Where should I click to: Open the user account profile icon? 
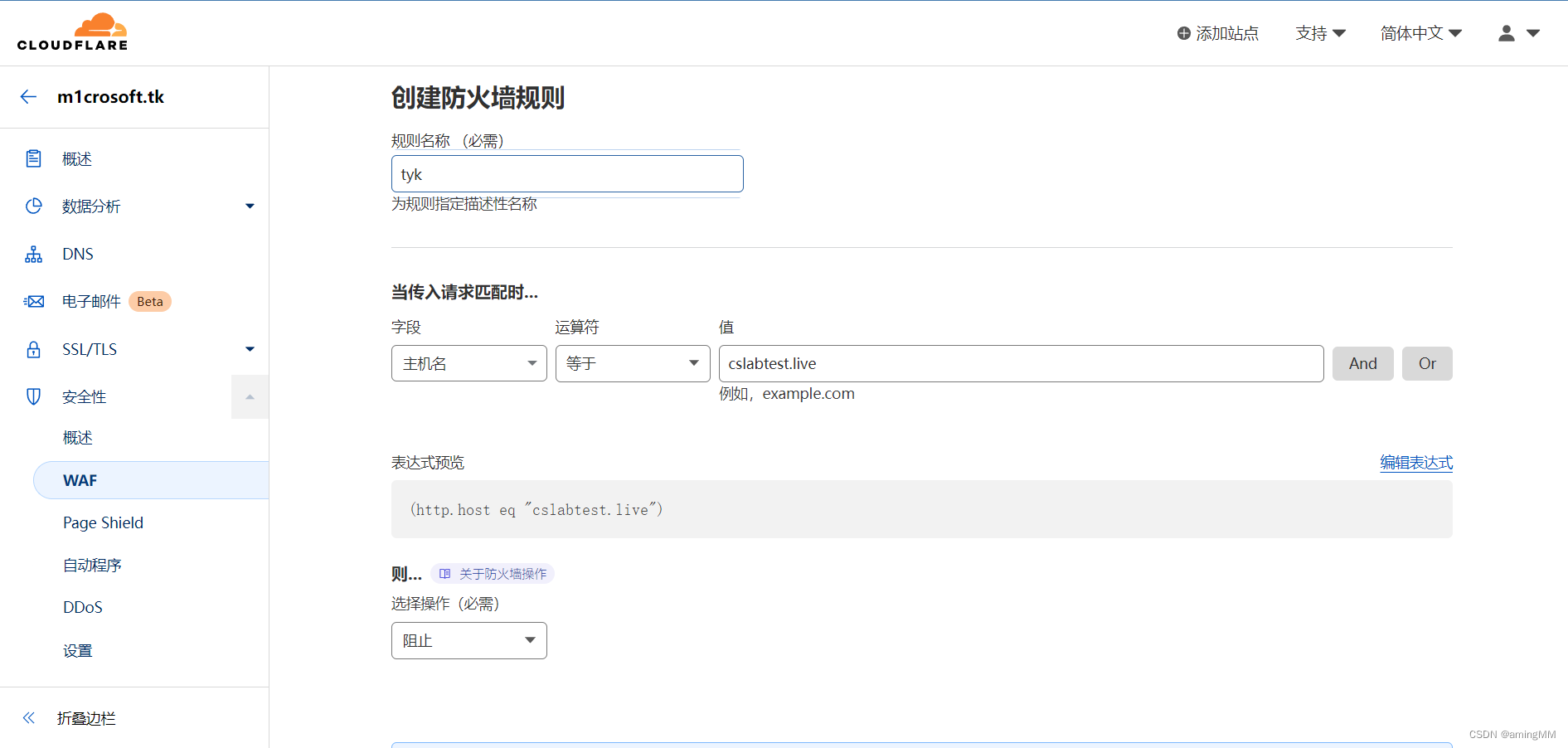pos(1507,33)
